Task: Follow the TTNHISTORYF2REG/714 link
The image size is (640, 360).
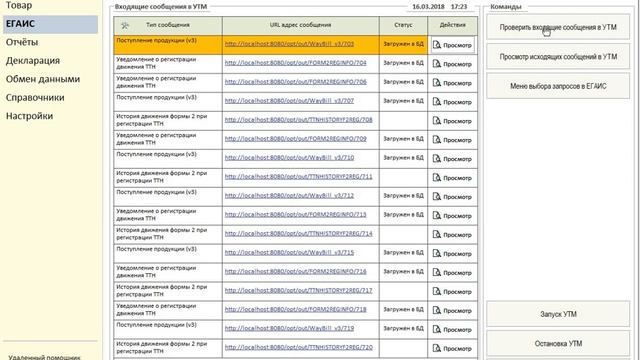Action: pos(298,233)
